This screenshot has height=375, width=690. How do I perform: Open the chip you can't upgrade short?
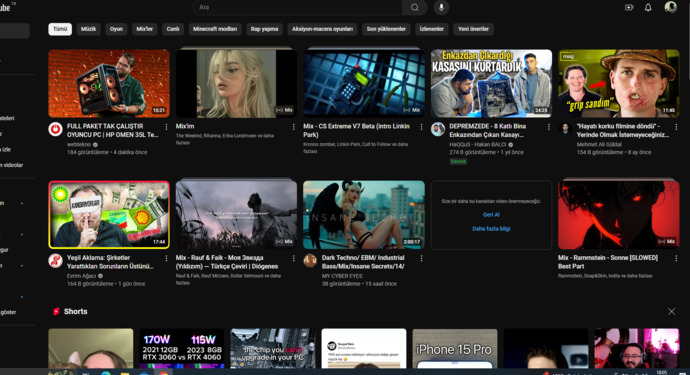click(x=273, y=348)
